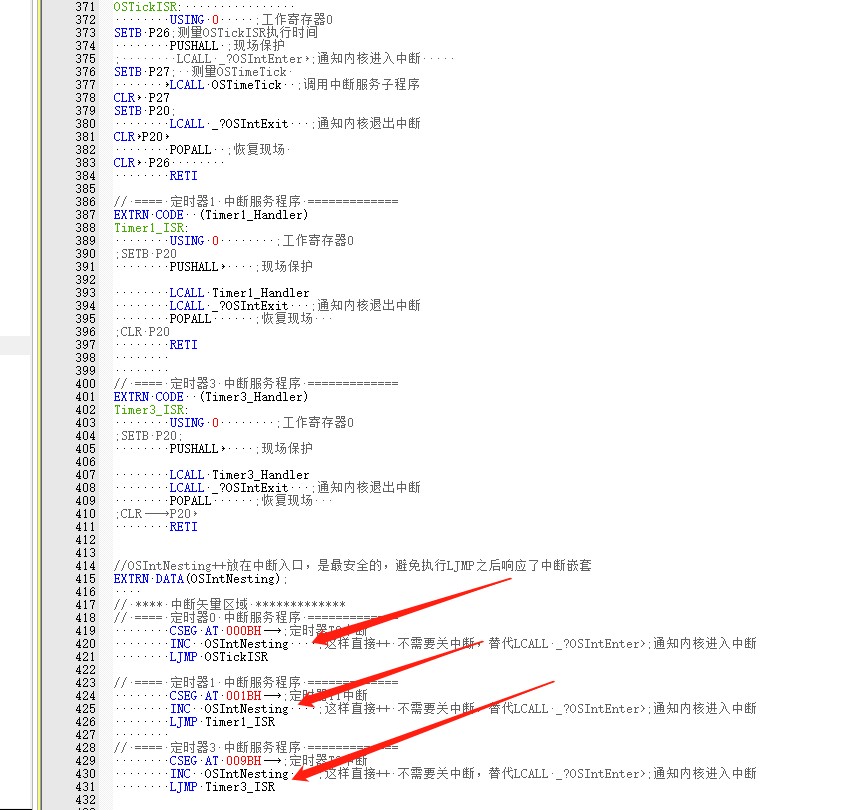Click commented ;CLR P20 on line 410
The width and height of the screenshot is (849, 810).
click(x=154, y=514)
